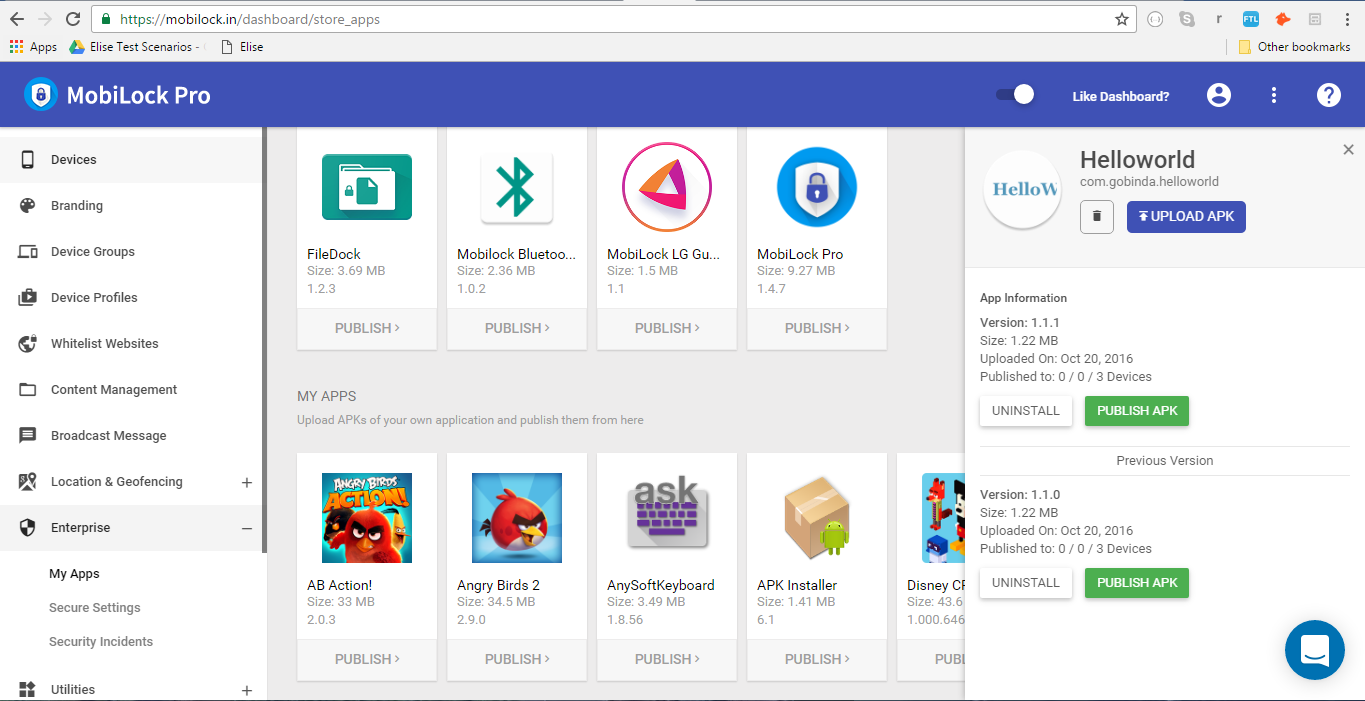Viewport: 1365px width, 701px height.
Task: Select Whitelist Websites in the sidebar
Action: click(131, 344)
